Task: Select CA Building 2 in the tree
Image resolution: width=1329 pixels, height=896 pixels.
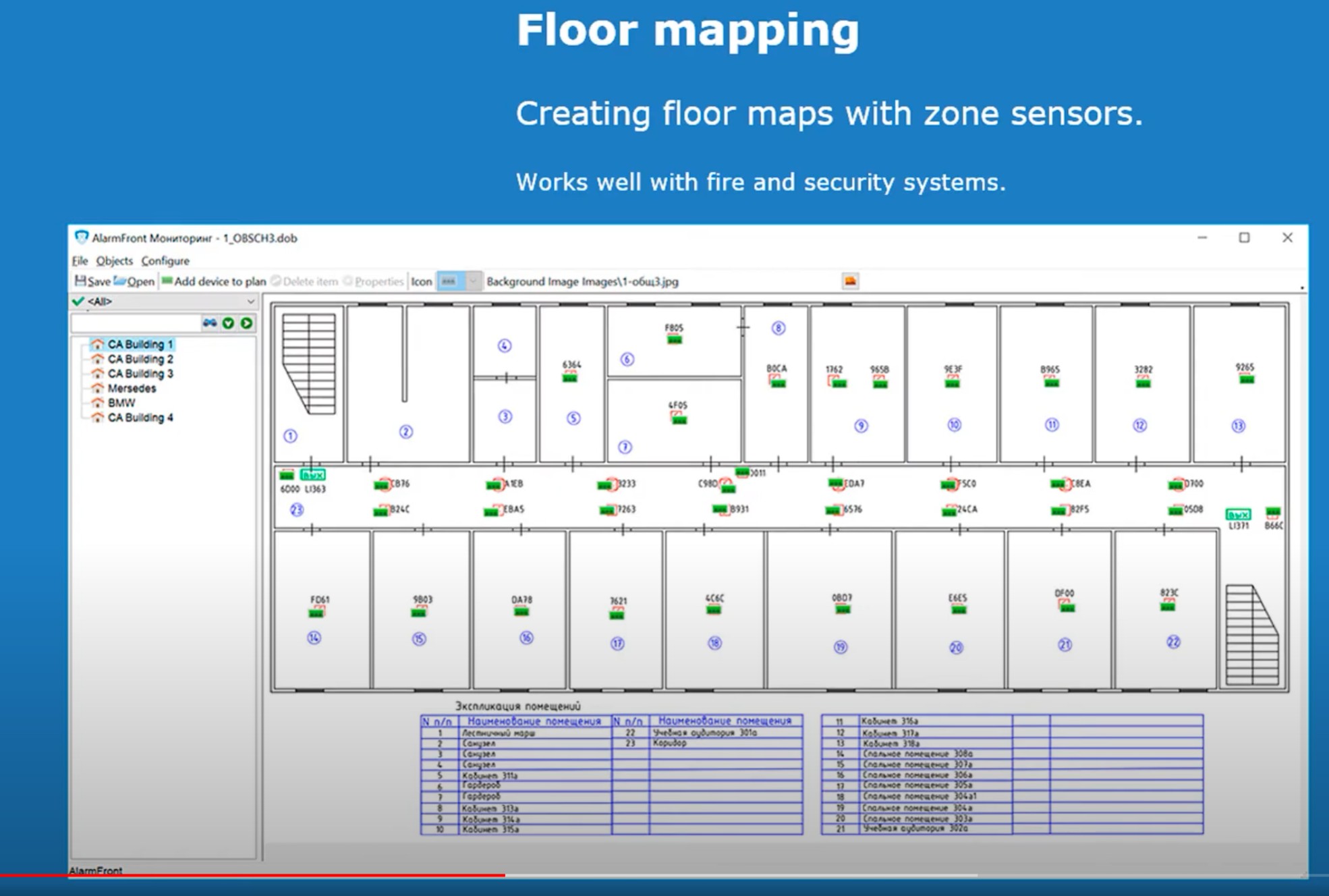Action: point(140,359)
